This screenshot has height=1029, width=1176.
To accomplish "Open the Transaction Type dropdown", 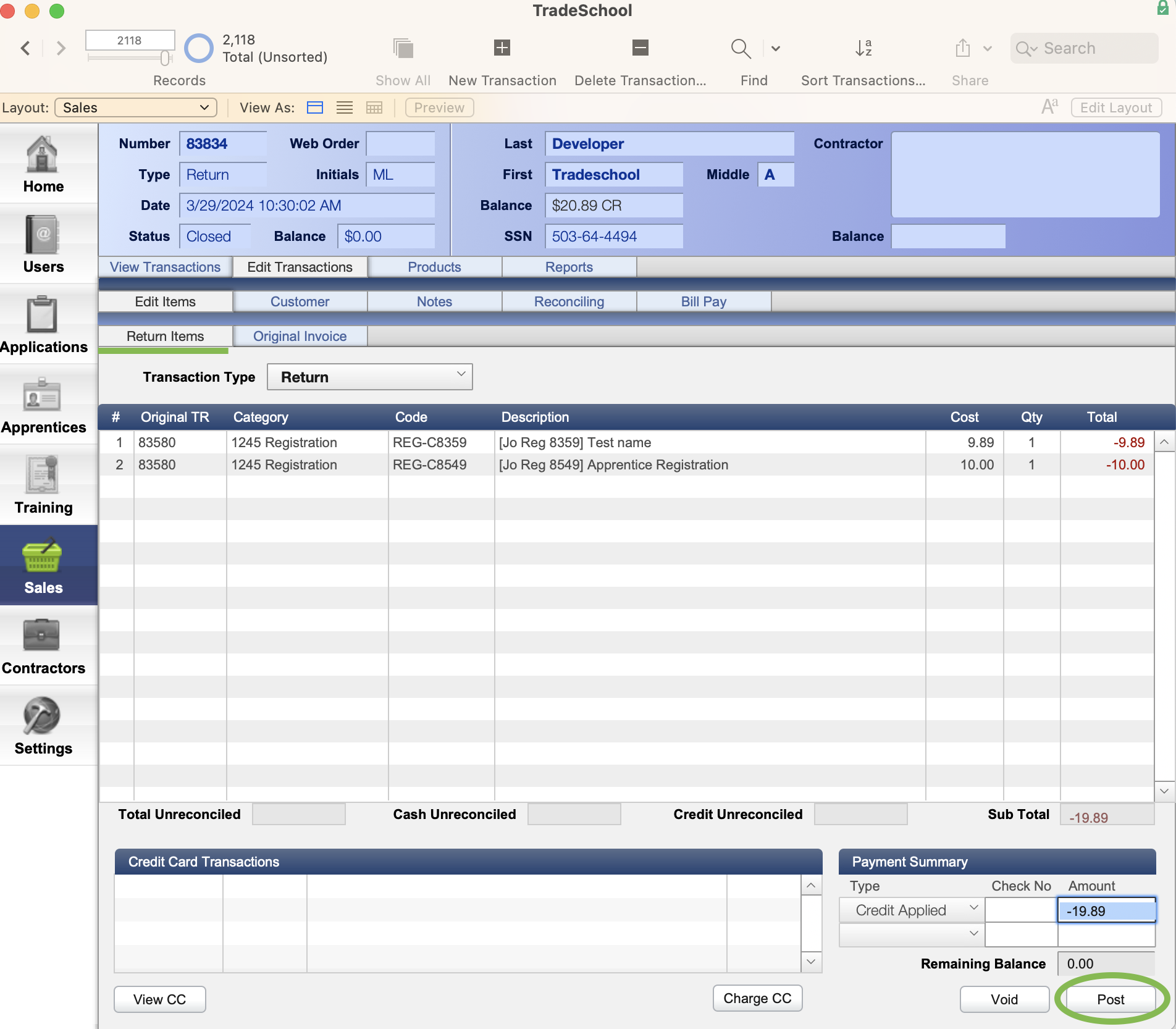I will click(x=369, y=377).
